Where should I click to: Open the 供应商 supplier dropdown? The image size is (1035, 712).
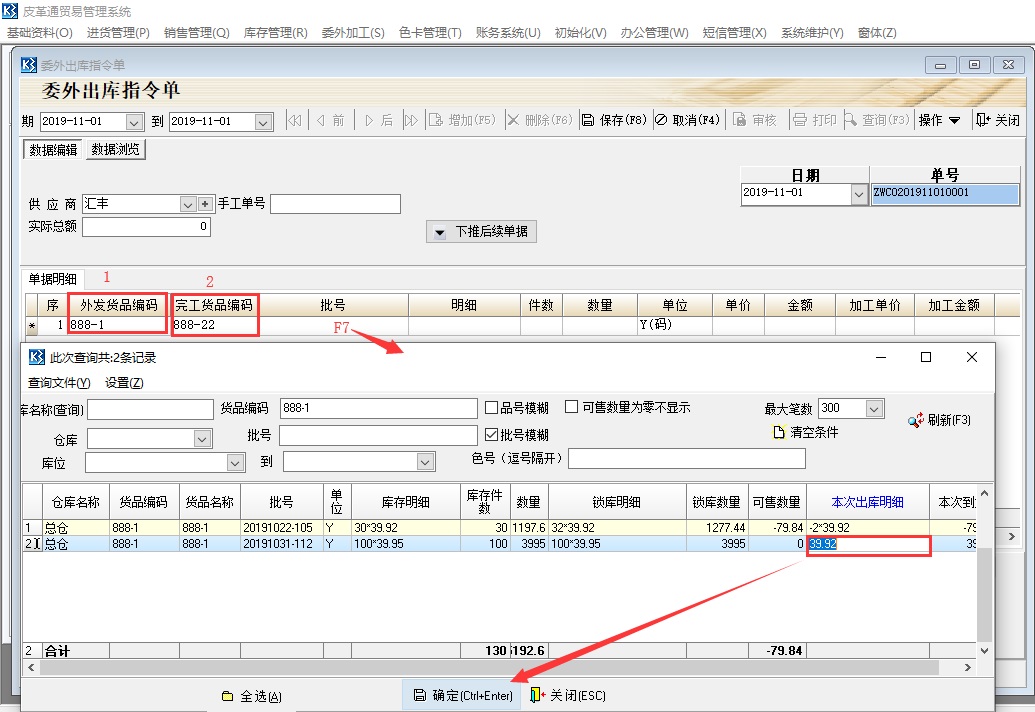(187, 204)
